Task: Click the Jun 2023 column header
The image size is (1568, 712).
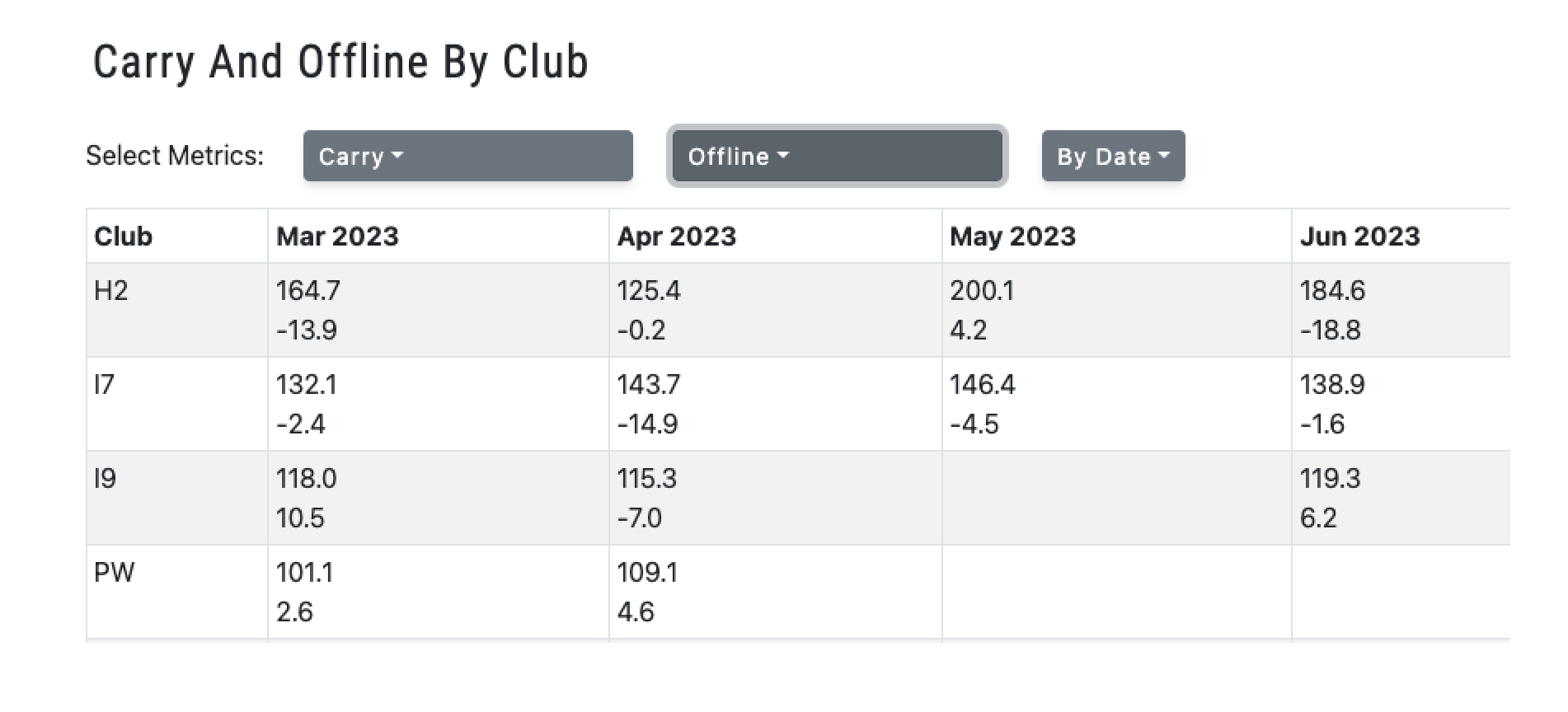Action: (x=1359, y=237)
